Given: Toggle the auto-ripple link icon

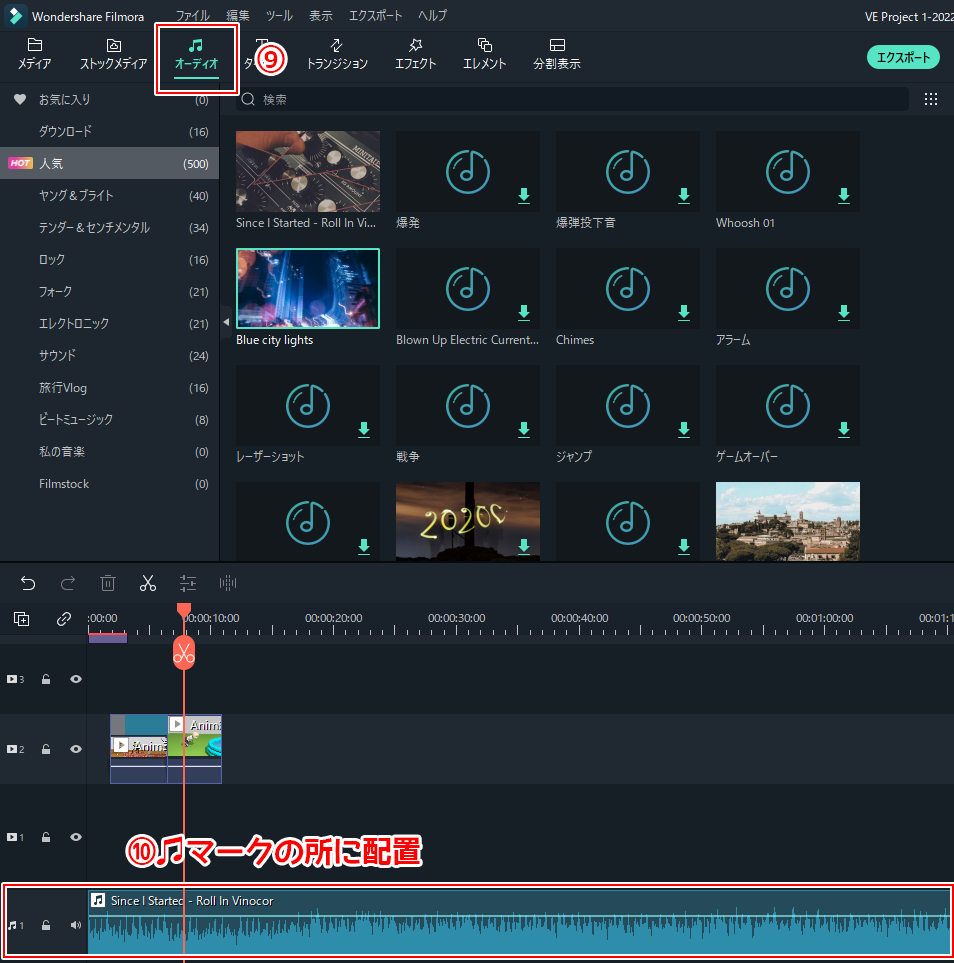Looking at the screenshot, I should point(64,619).
